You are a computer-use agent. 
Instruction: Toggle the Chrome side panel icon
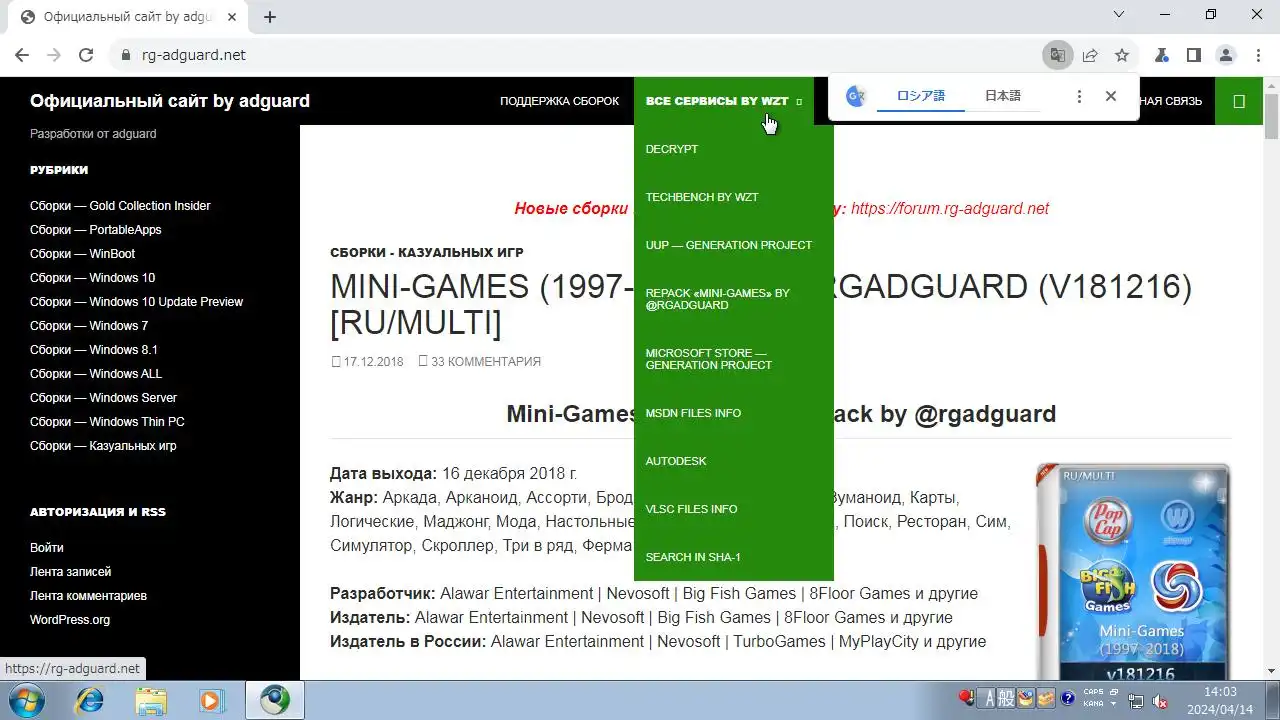(1194, 55)
